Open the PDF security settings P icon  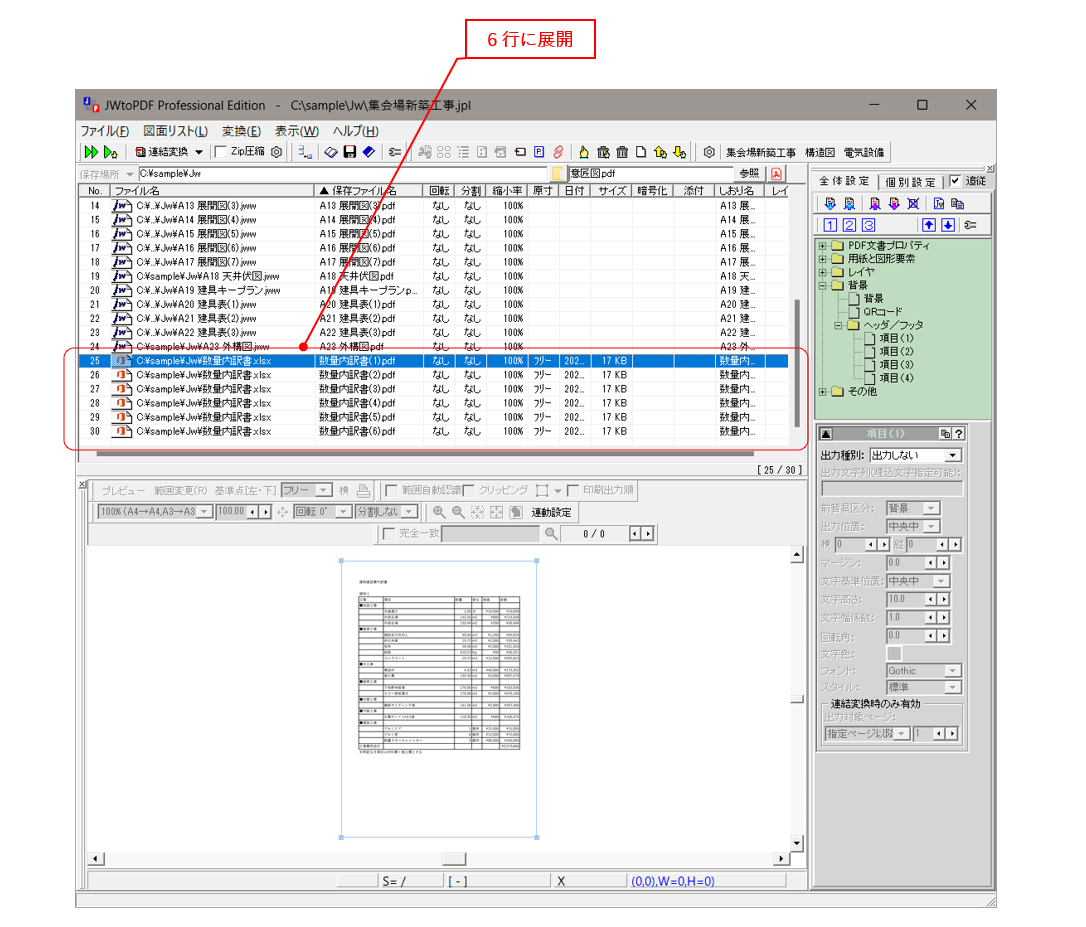click(x=538, y=152)
